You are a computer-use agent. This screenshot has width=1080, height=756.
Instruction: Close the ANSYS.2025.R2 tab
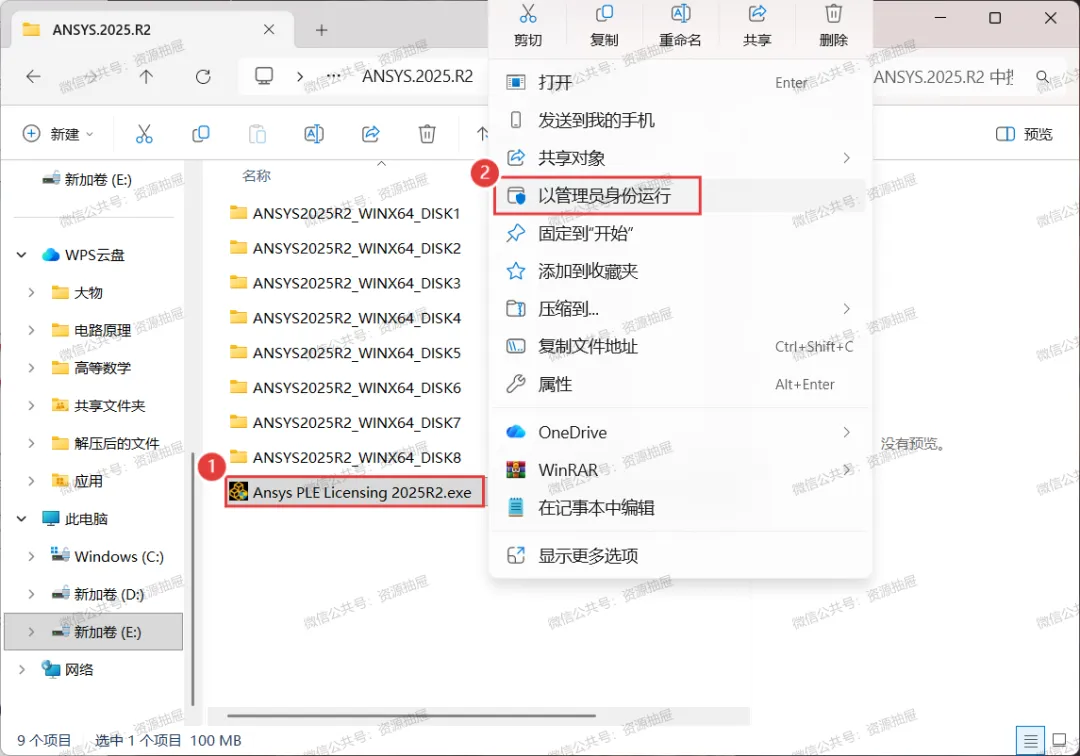pos(269,30)
